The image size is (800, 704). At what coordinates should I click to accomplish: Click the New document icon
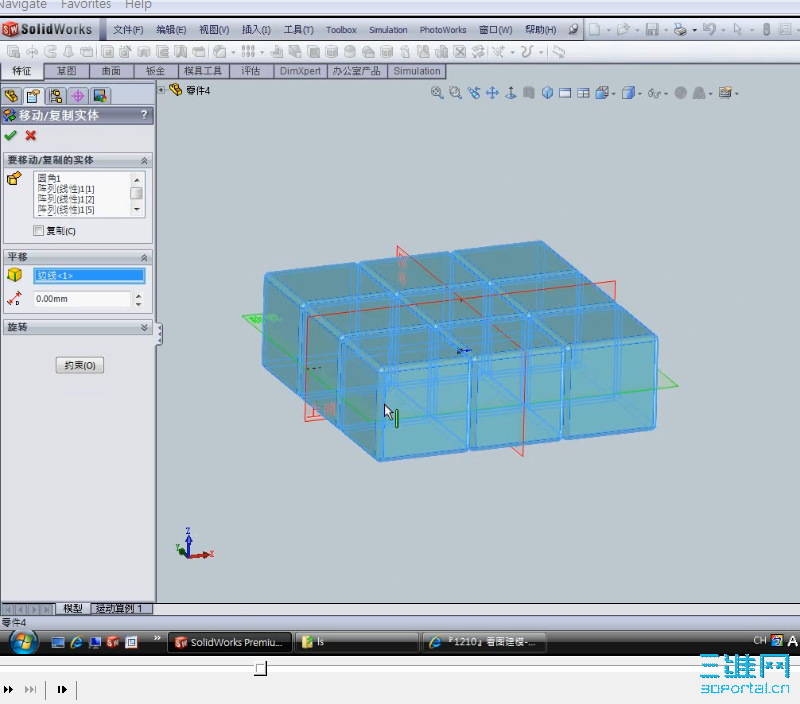coord(594,29)
